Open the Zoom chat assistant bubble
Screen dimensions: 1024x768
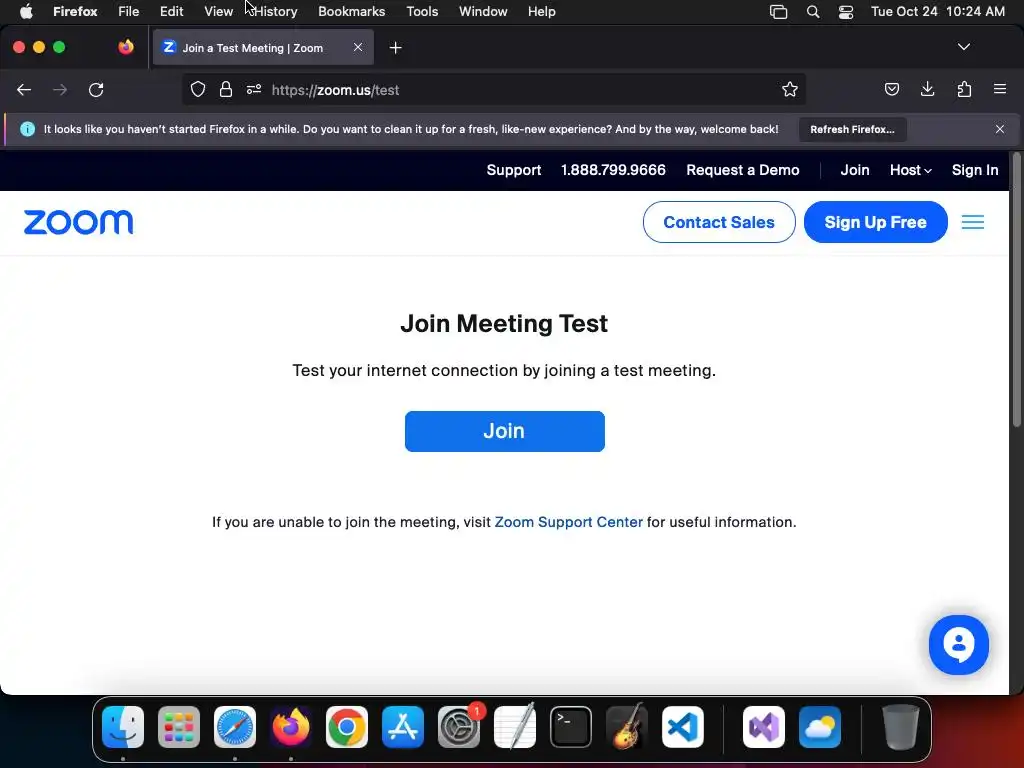click(959, 645)
